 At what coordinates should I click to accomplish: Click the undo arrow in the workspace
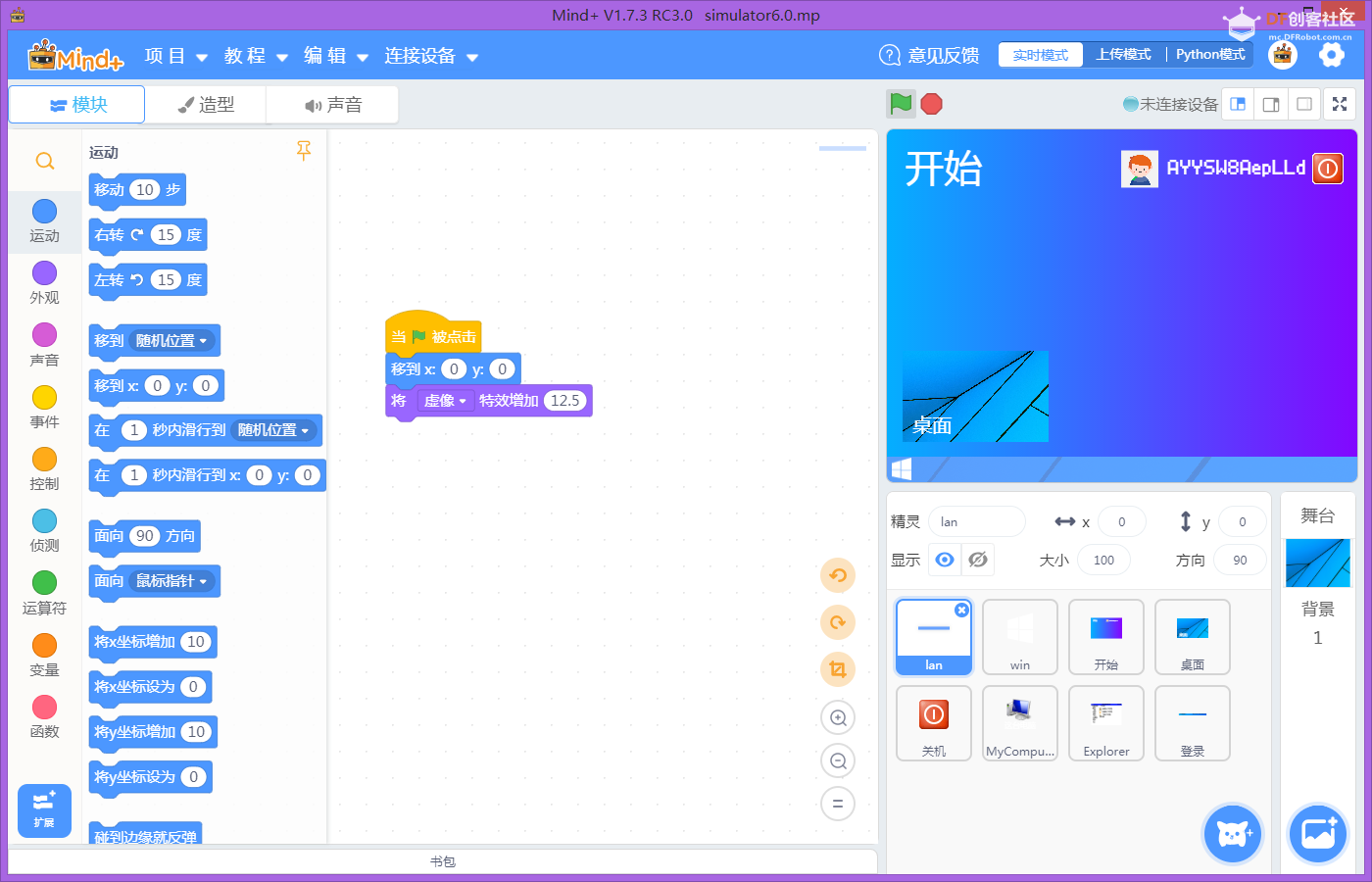(x=838, y=575)
